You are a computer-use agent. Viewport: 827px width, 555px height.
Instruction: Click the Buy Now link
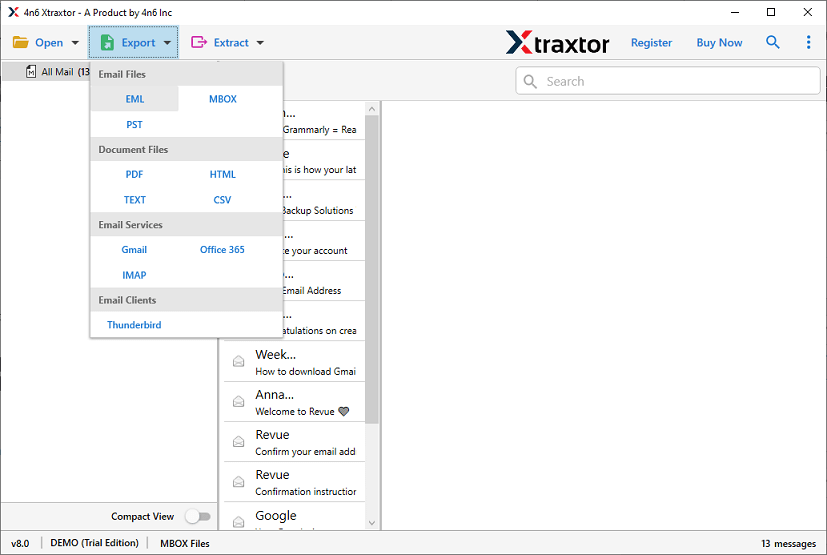tap(719, 43)
